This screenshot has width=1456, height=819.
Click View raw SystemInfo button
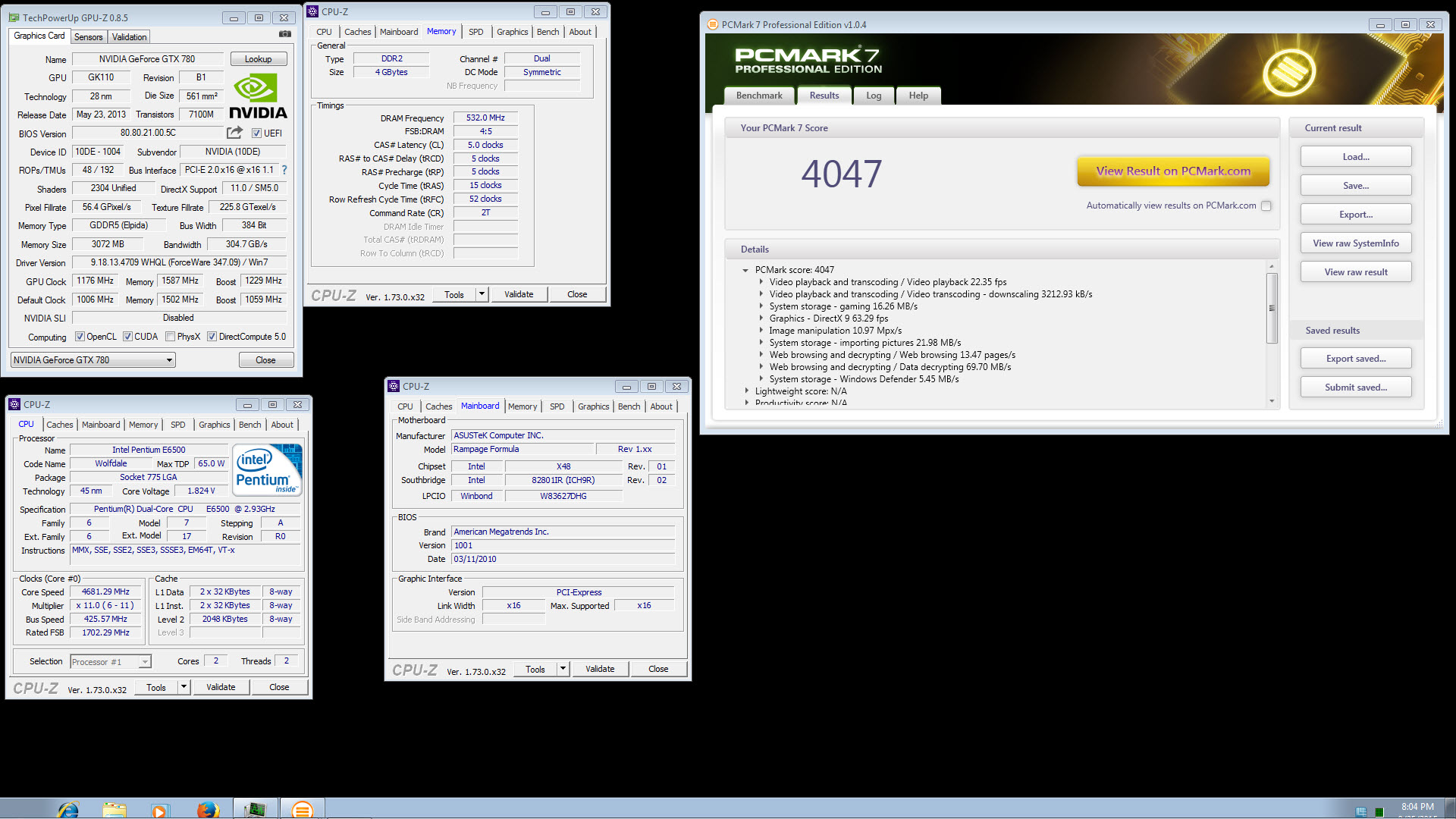point(1356,243)
